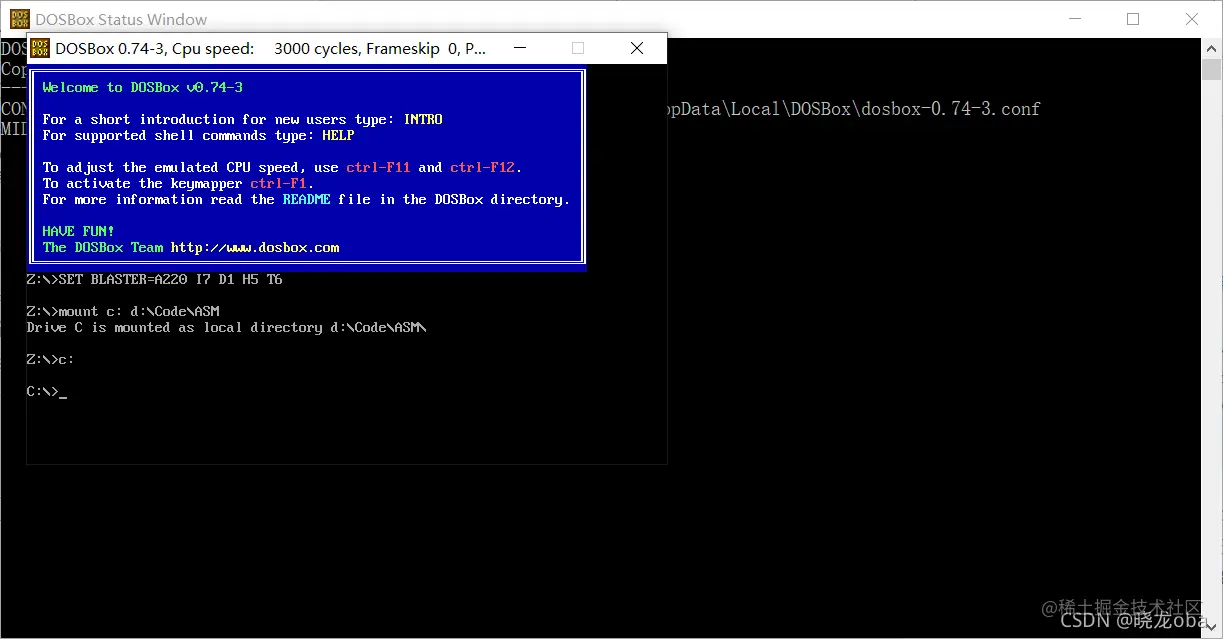1223x639 pixels.
Task: Click 'Drive C is mounted as local directory' line
Action: coord(226,327)
